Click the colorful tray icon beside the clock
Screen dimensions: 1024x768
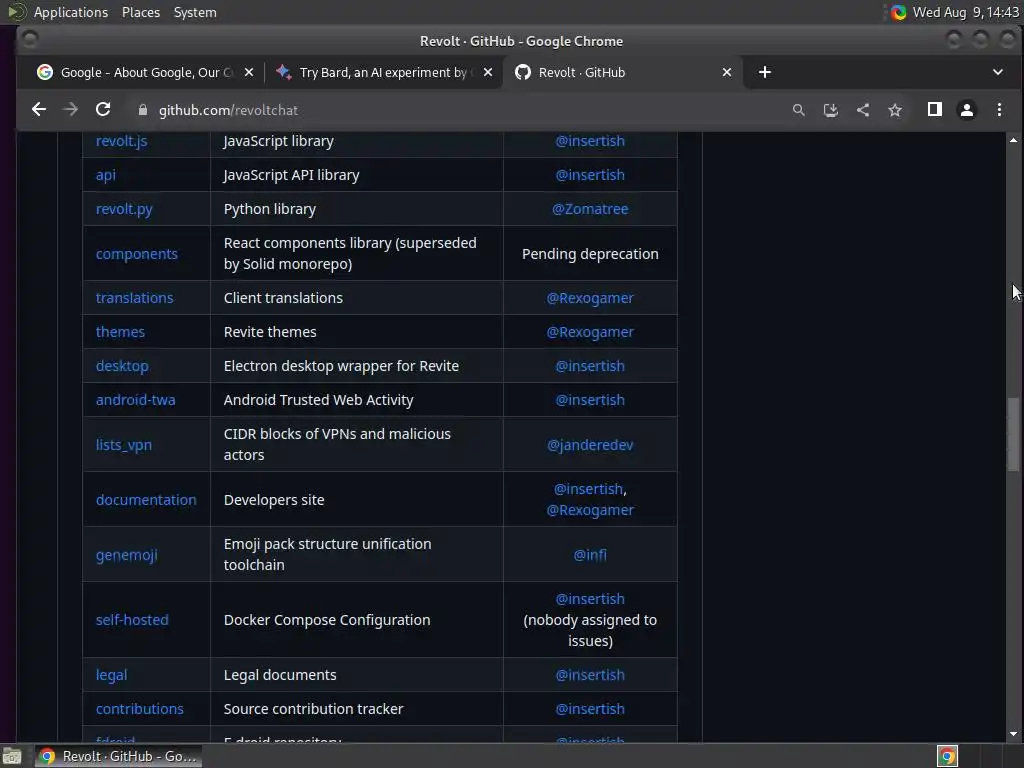pyautogui.click(x=899, y=12)
